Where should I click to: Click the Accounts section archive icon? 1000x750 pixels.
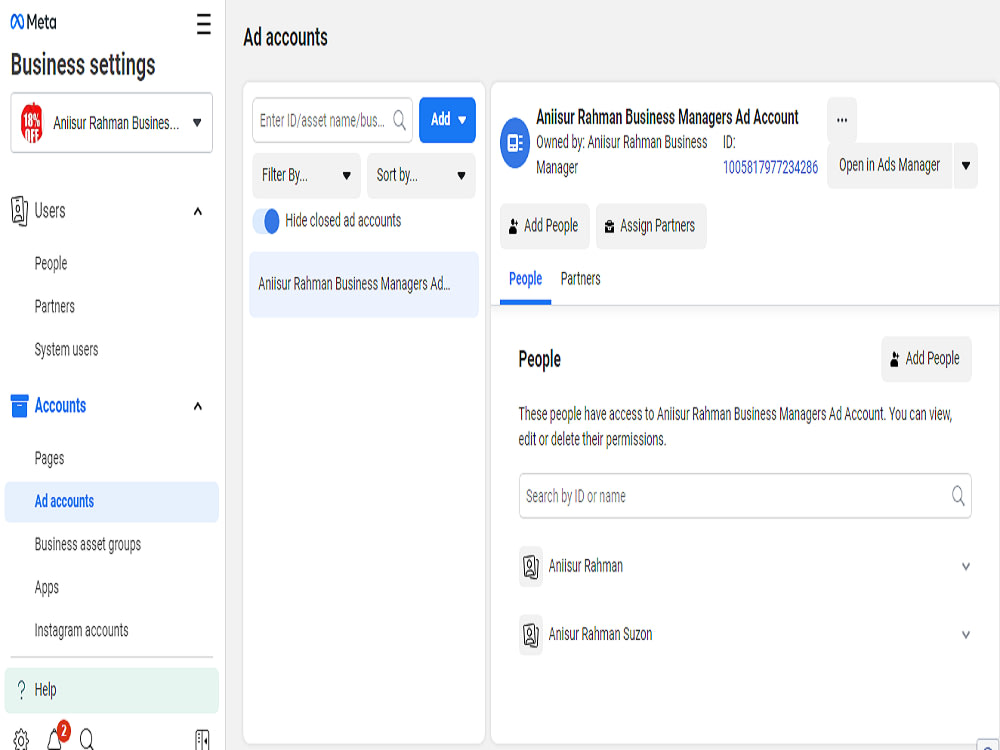pos(19,406)
